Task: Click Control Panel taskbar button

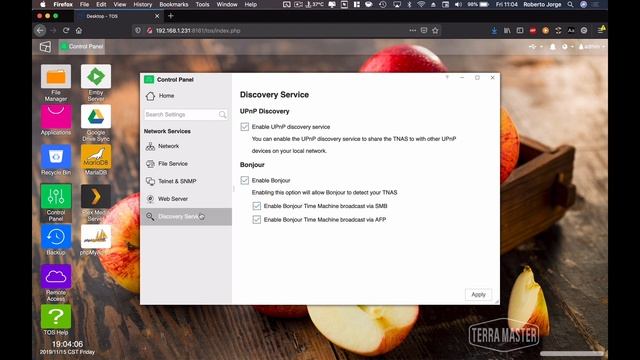Action: pyautogui.click(x=82, y=47)
